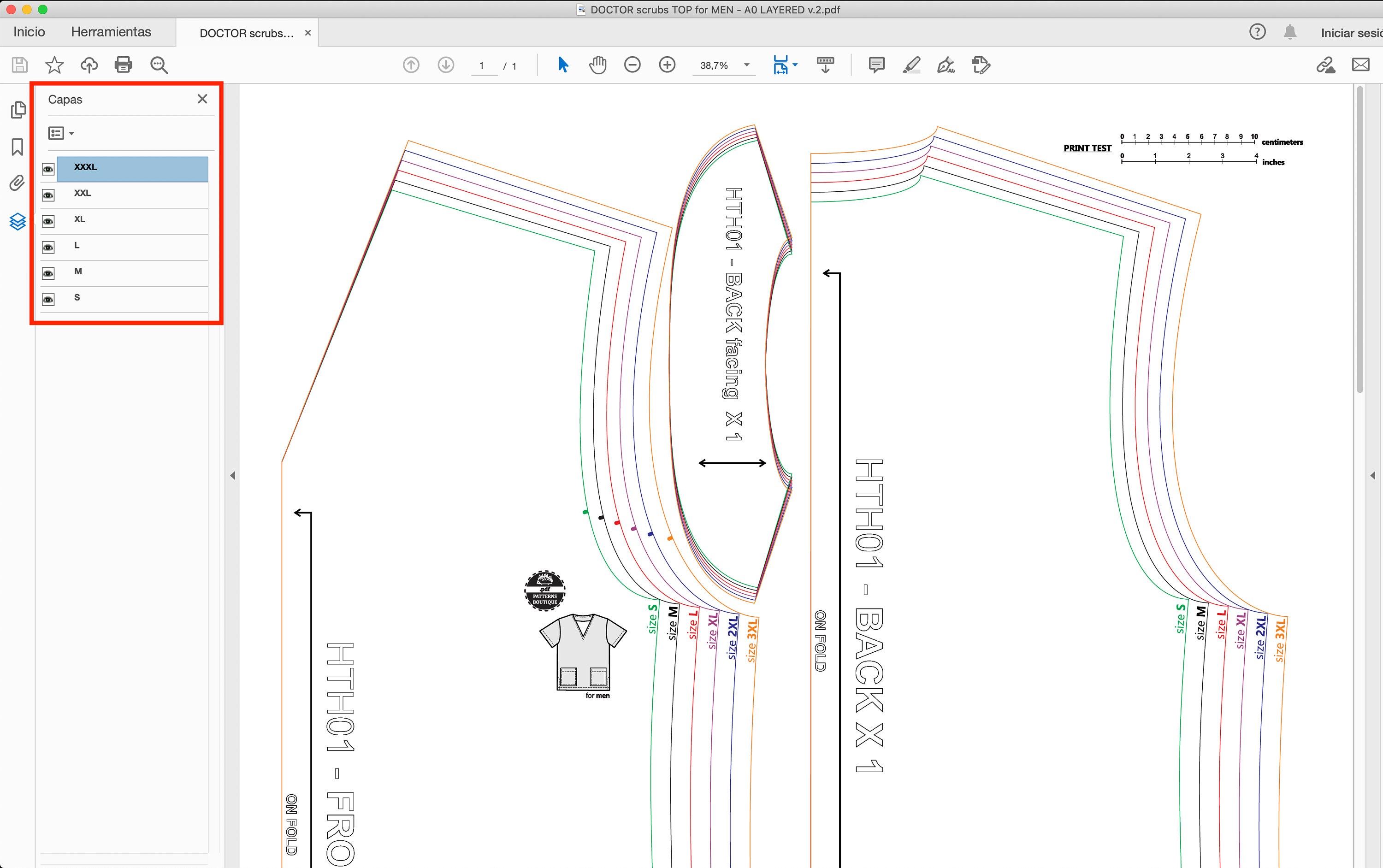
Task: Open the Find text magnifier icon
Action: [159, 65]
